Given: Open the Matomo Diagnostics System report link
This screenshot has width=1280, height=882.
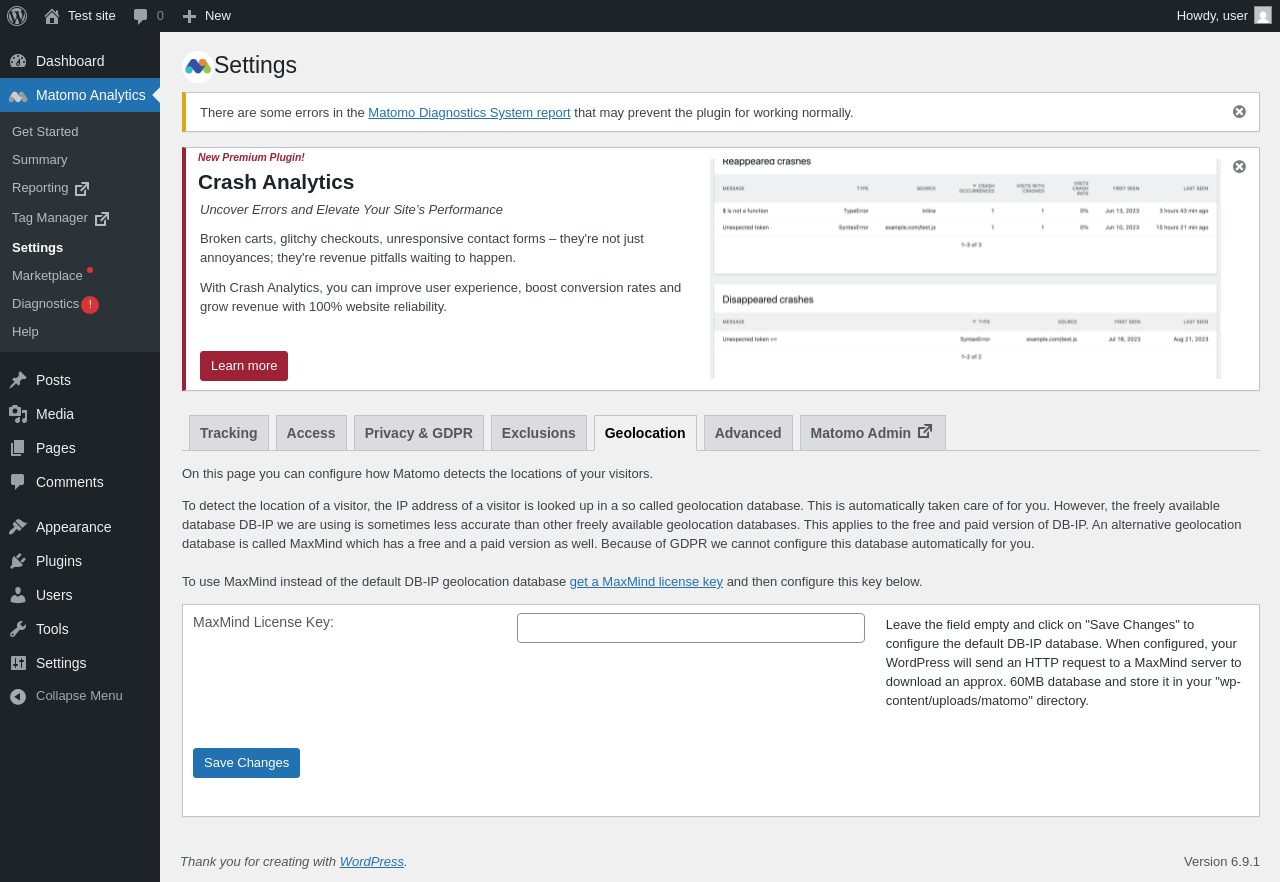Looking at the screenshot, I should pyautogui.click(x=469, y=113).
